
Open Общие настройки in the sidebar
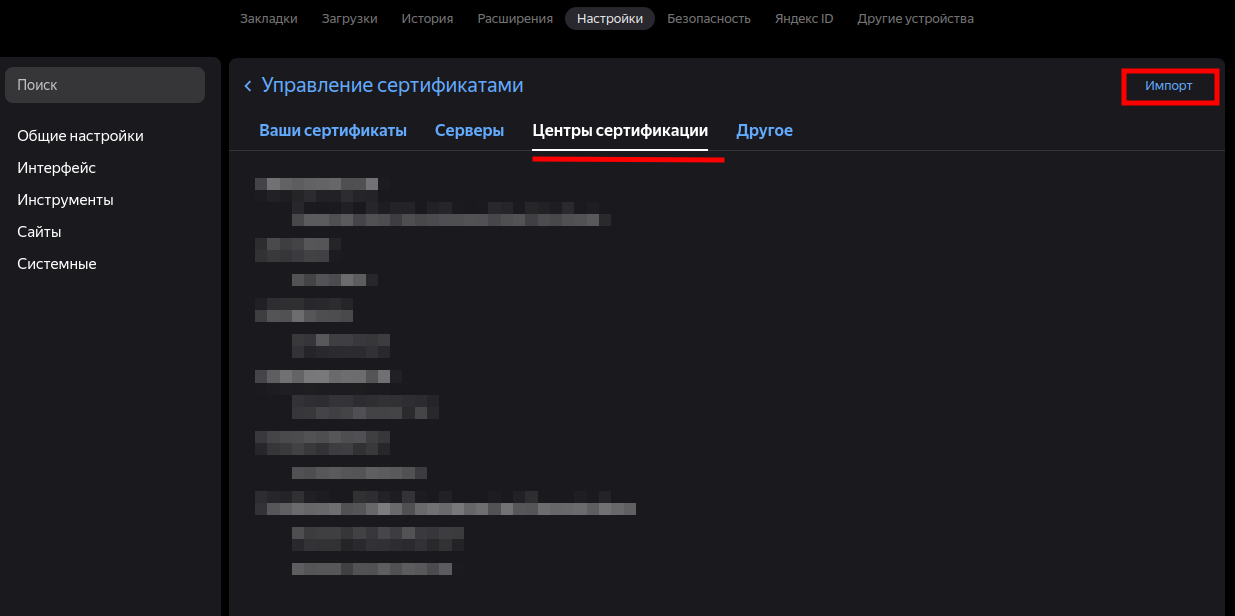tap(80, 136)
